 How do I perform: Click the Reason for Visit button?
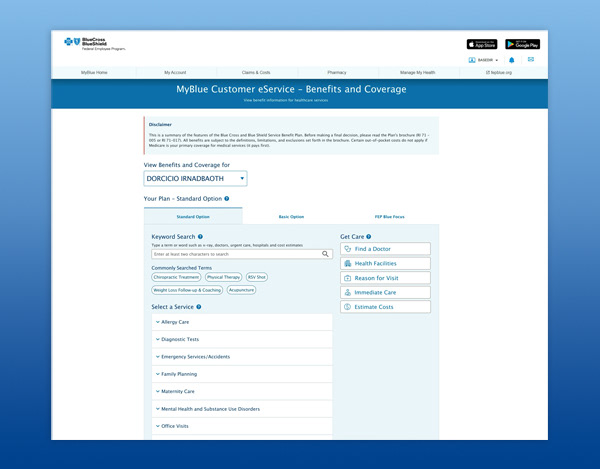385,278
